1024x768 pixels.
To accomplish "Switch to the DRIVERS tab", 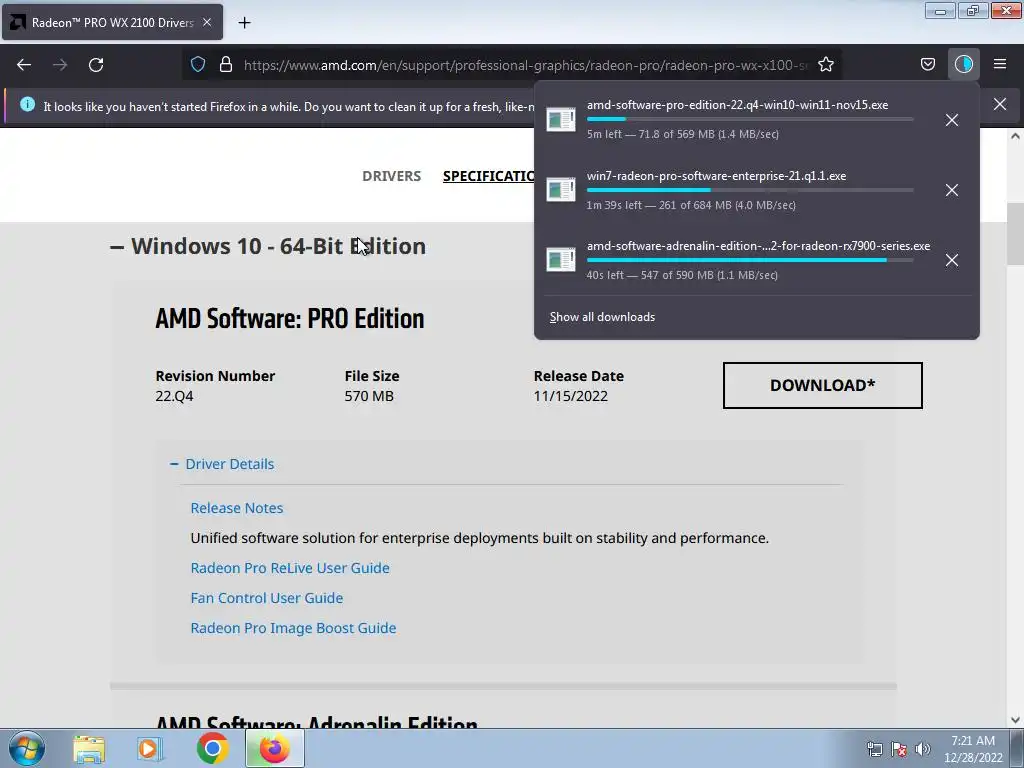I will [x=391, y=176].
